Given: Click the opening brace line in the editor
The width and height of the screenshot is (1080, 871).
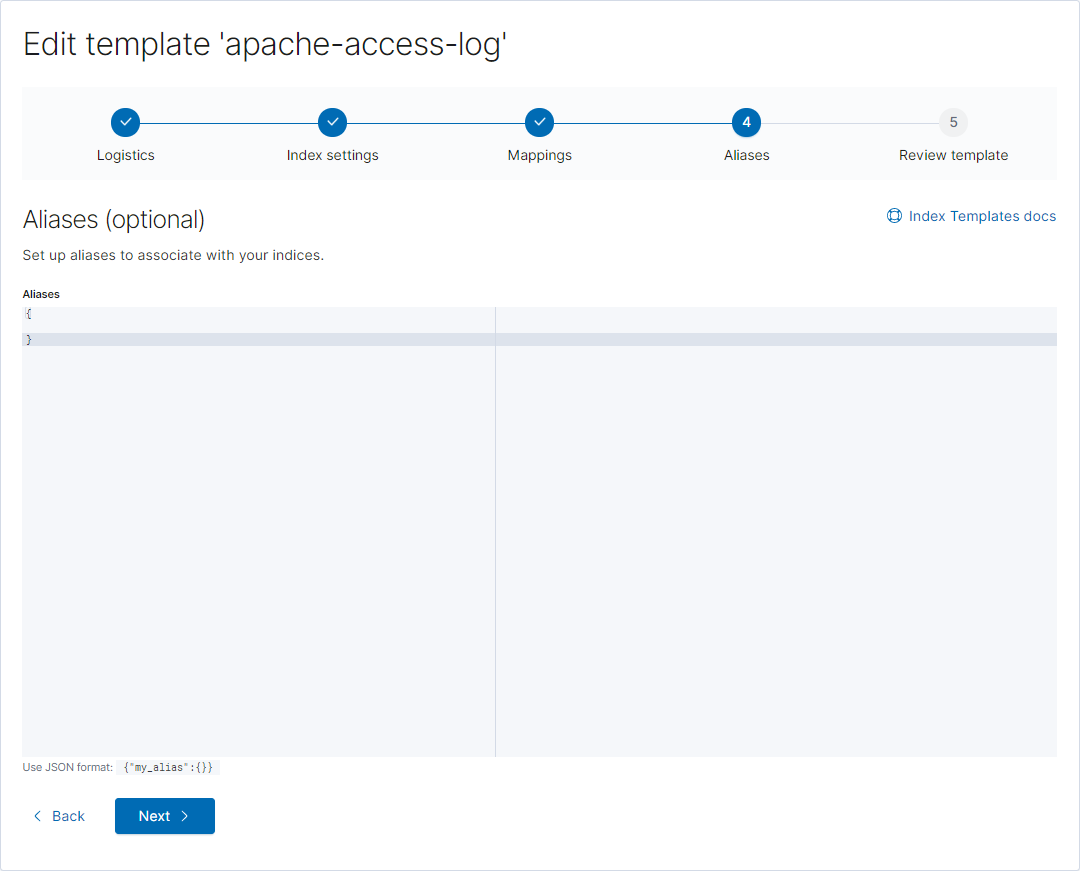Looking at the screenshot, I should [x=539, y=314].
